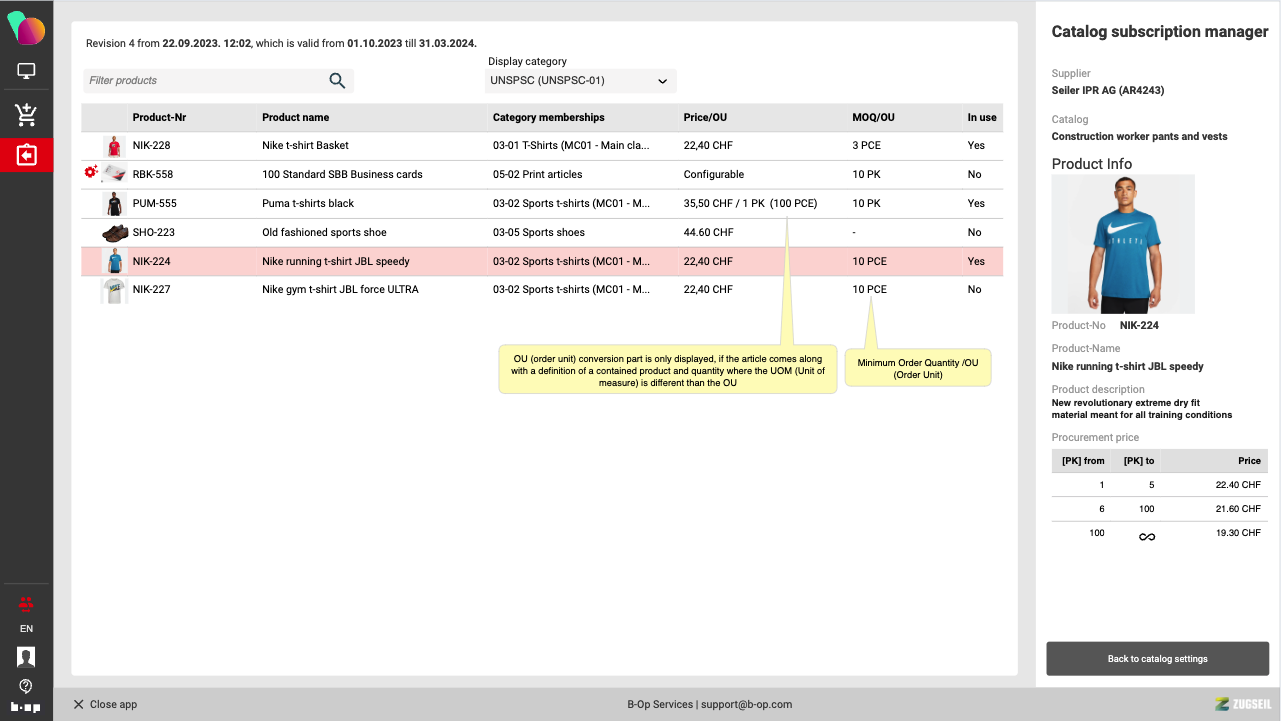Screen dimensions: 1281x721
Task: Open the monitor dashboard icon in sidebar
Action: pos(26,71)
